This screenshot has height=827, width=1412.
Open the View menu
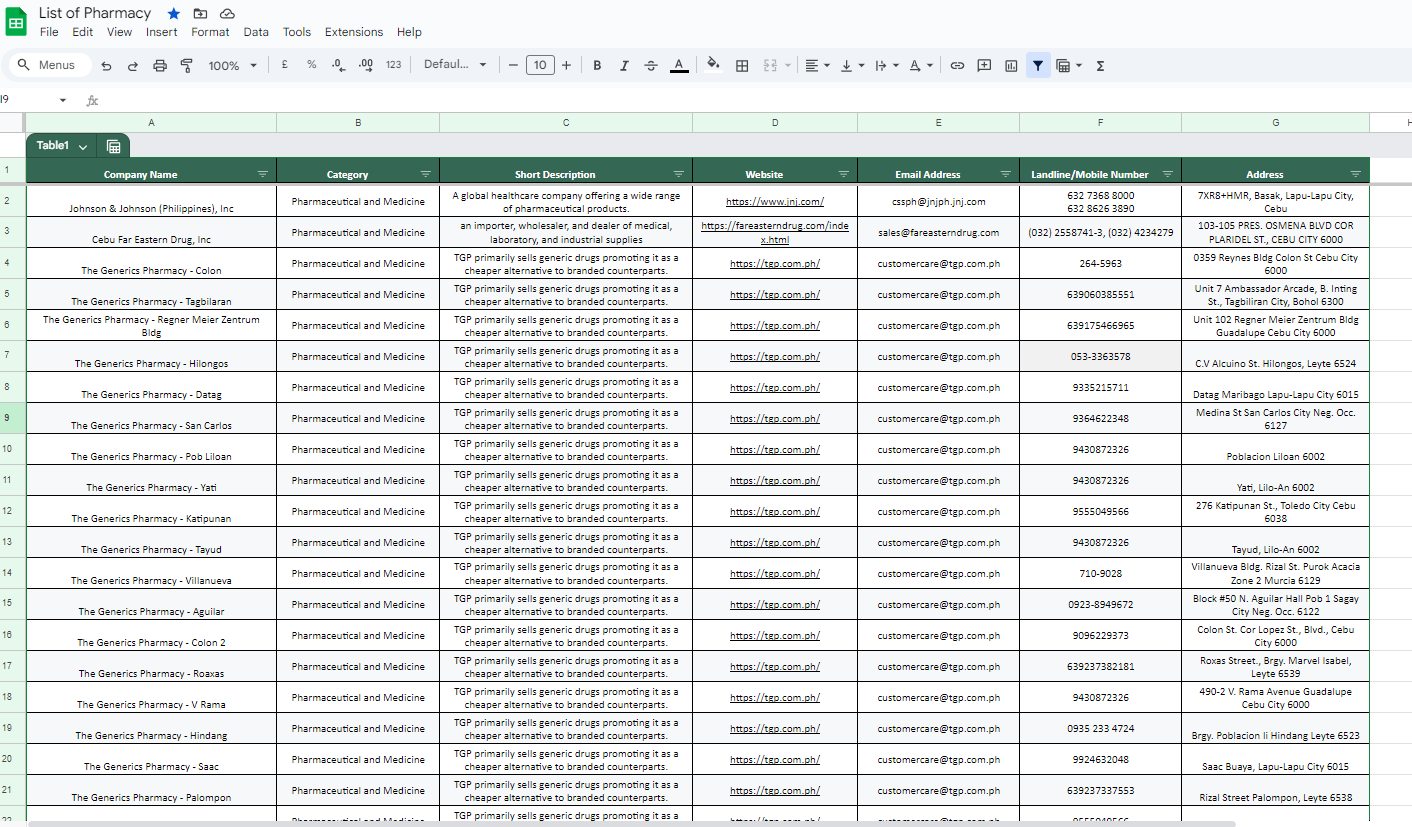[x=120, y=32]
